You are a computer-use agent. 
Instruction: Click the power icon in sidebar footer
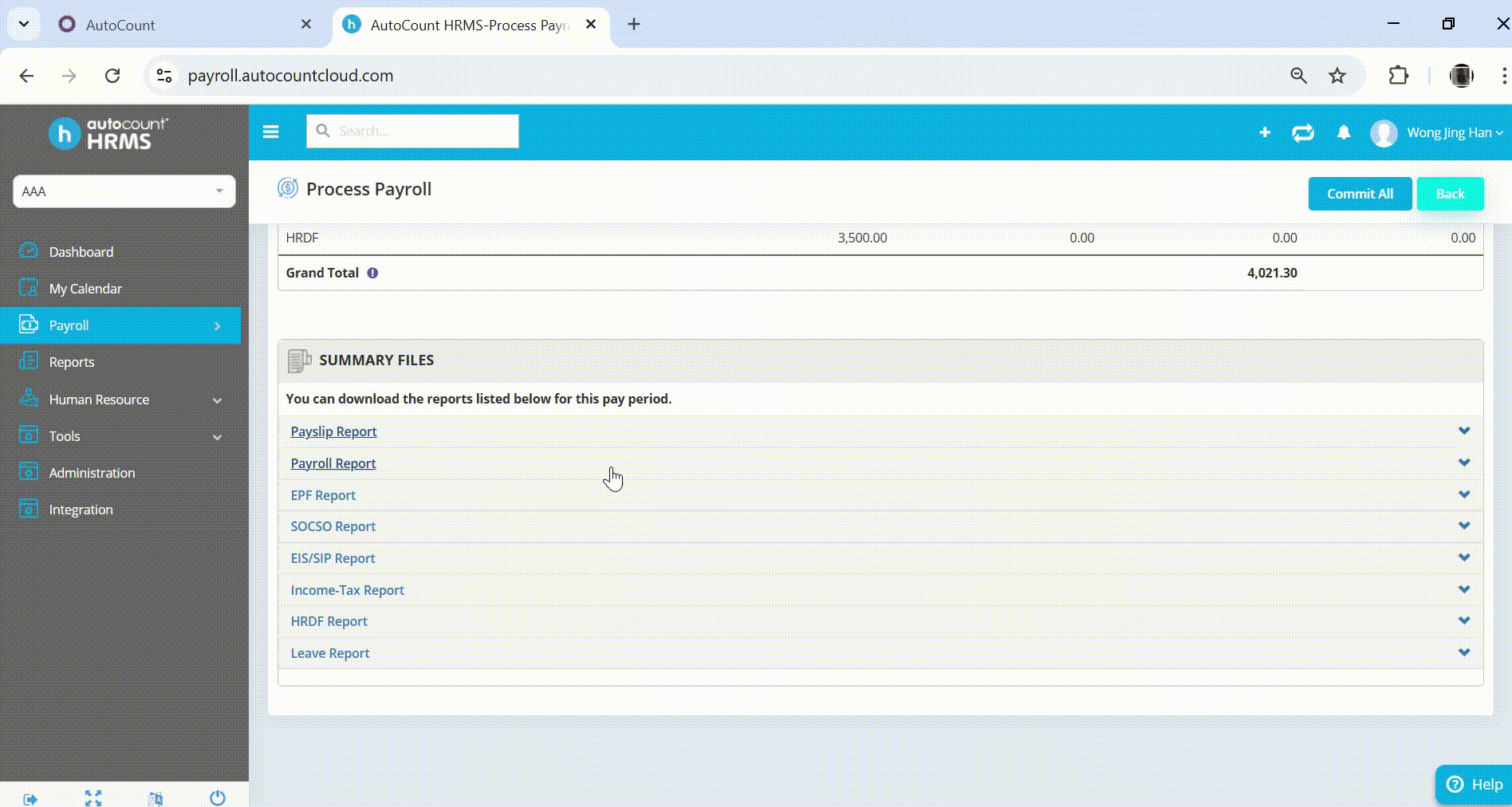[218, 797]
